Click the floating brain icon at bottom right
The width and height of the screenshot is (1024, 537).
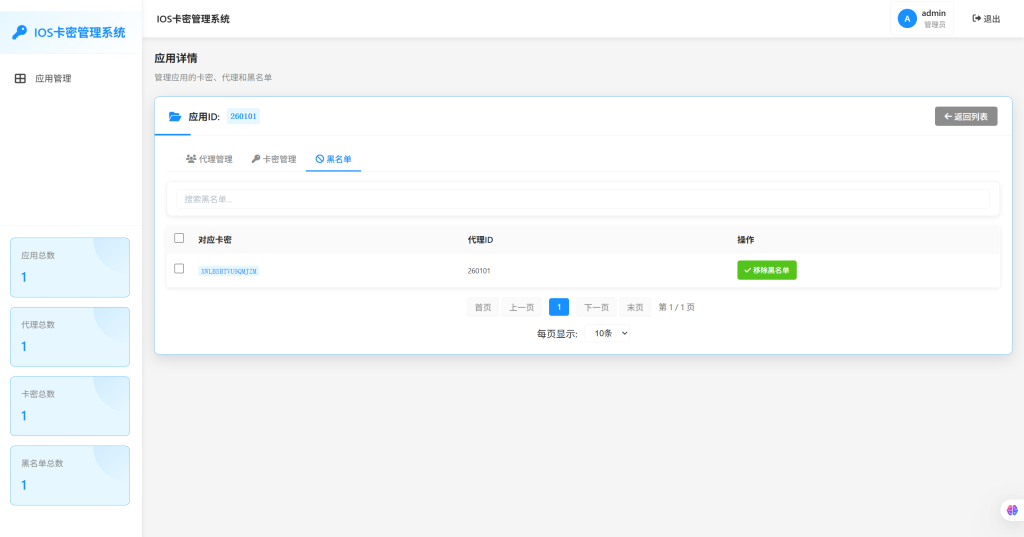pyautogui.click(x=1010, y=510)
